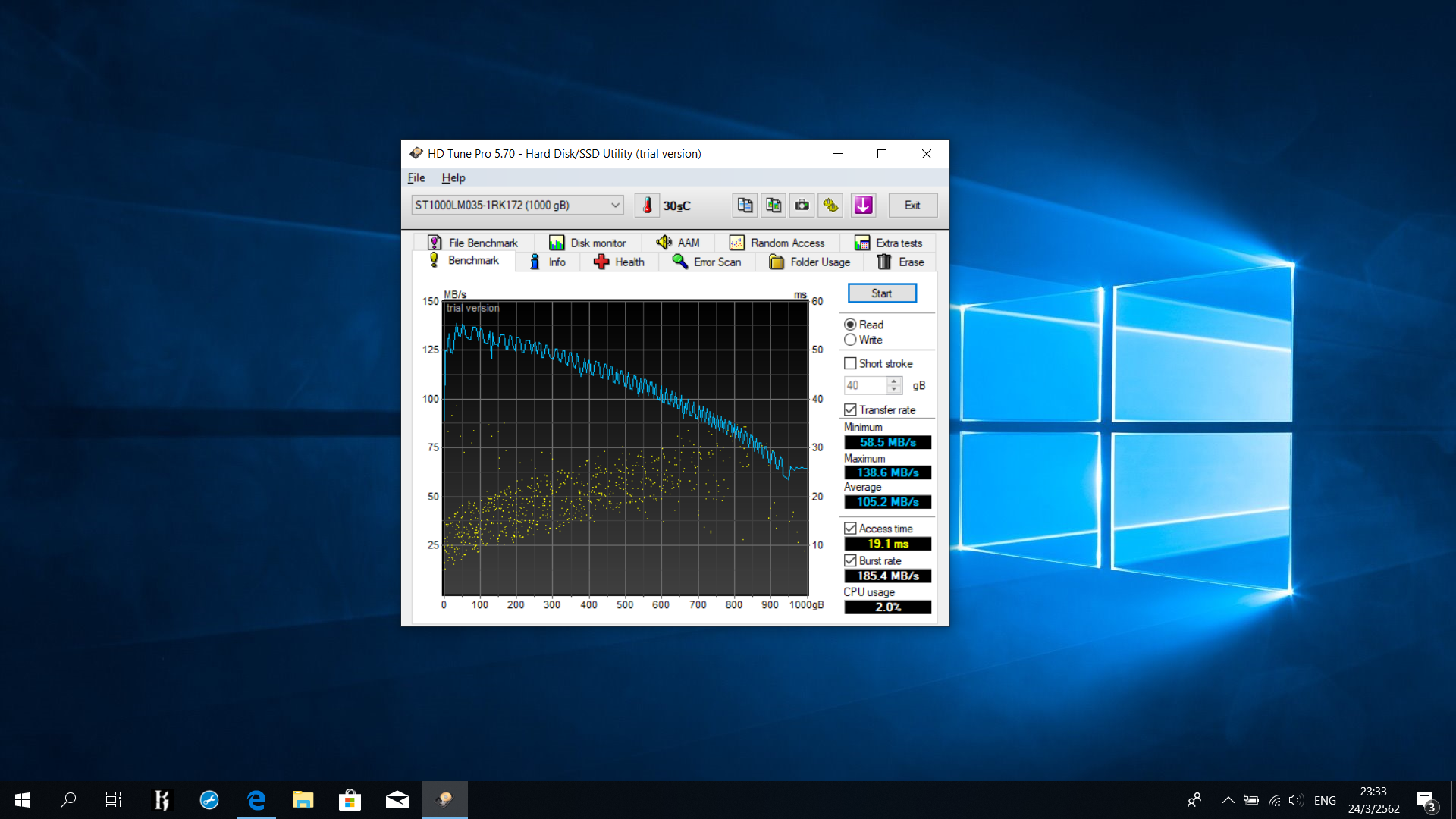Increase short stroke value with up arrow
The width and height of the screenshot is (1456, 819).
pyautogui.click(x=894, y=381)
